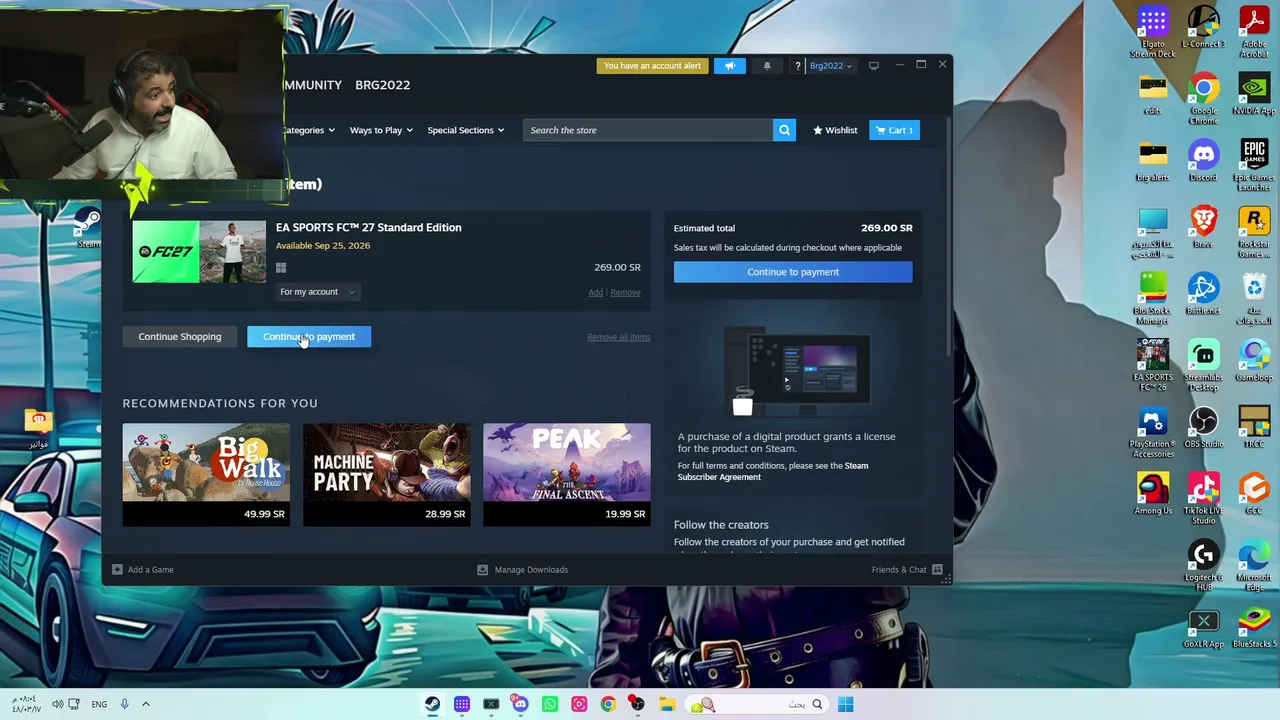Image resolution: width=1280 pixels, height=720 pixels.
Task: Open the Machine Party recommendation
Action: pos(386,475)
